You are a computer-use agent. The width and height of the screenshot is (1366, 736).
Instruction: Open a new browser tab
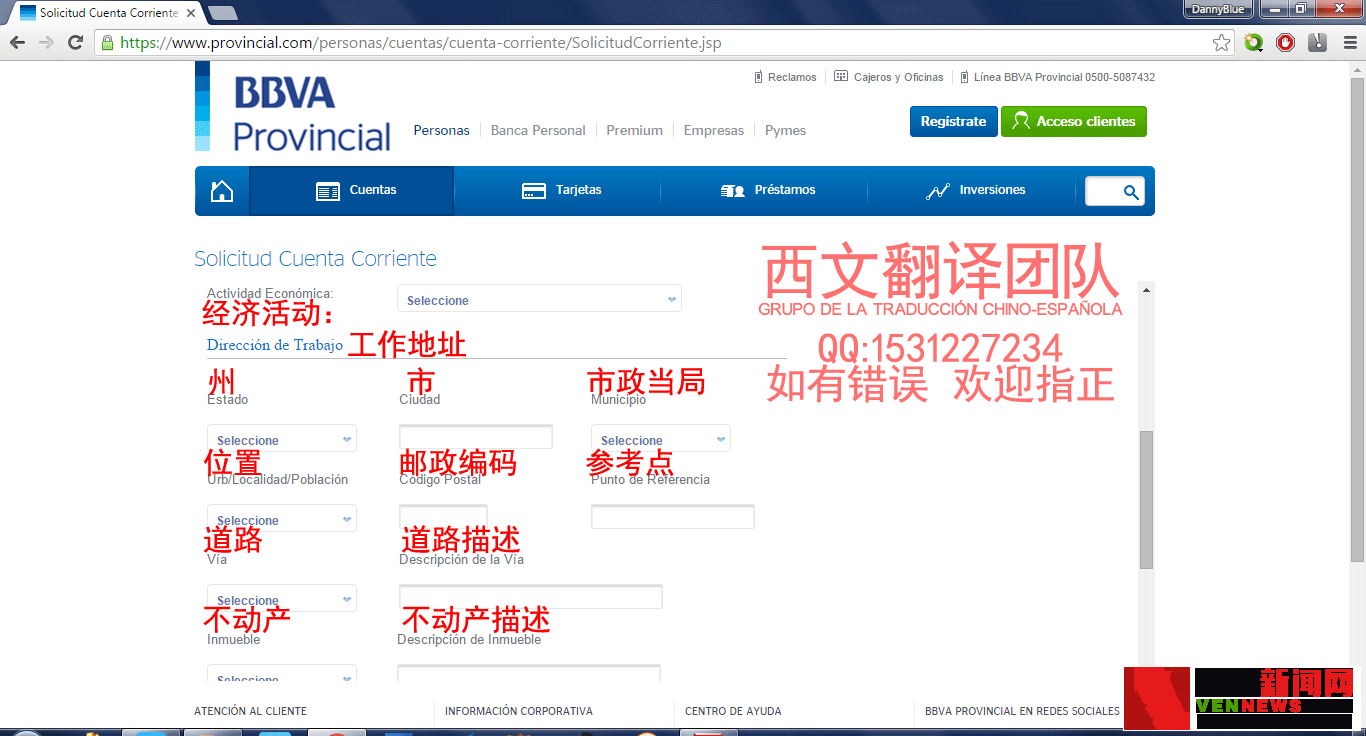tap(222, 13)
